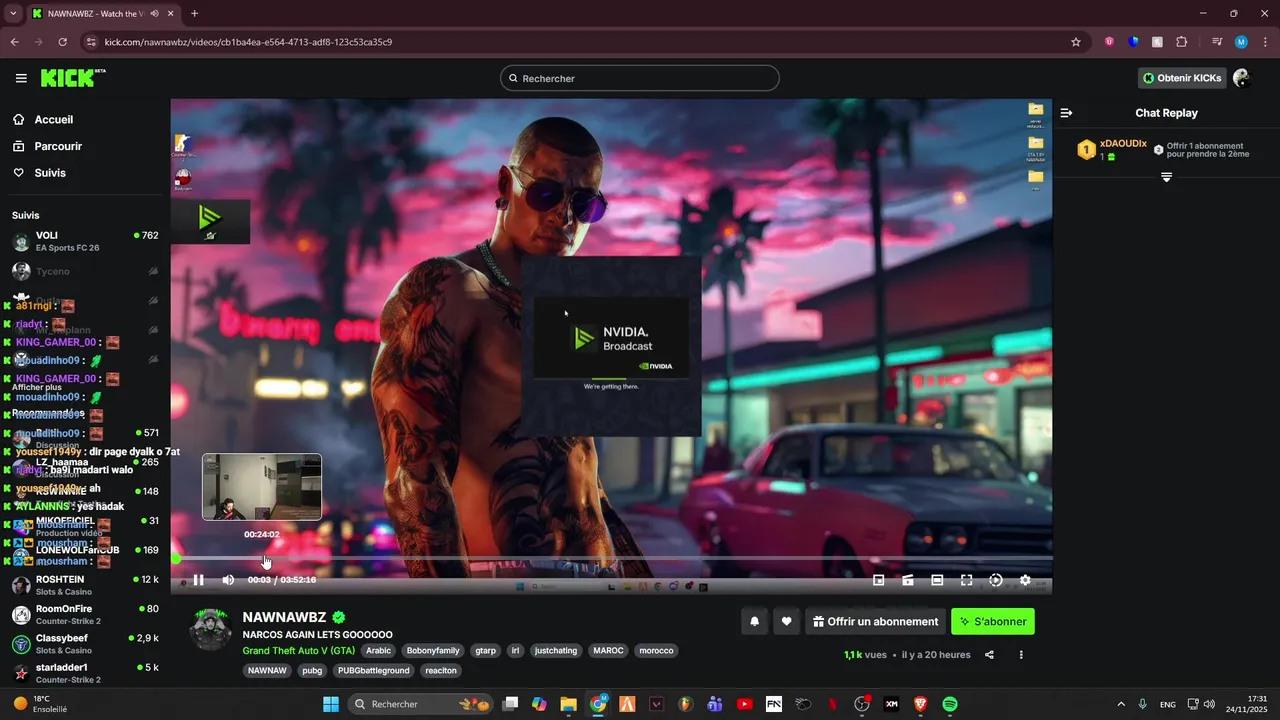
Task: Open Classybeef recommended channel
Action: [85, 643]
